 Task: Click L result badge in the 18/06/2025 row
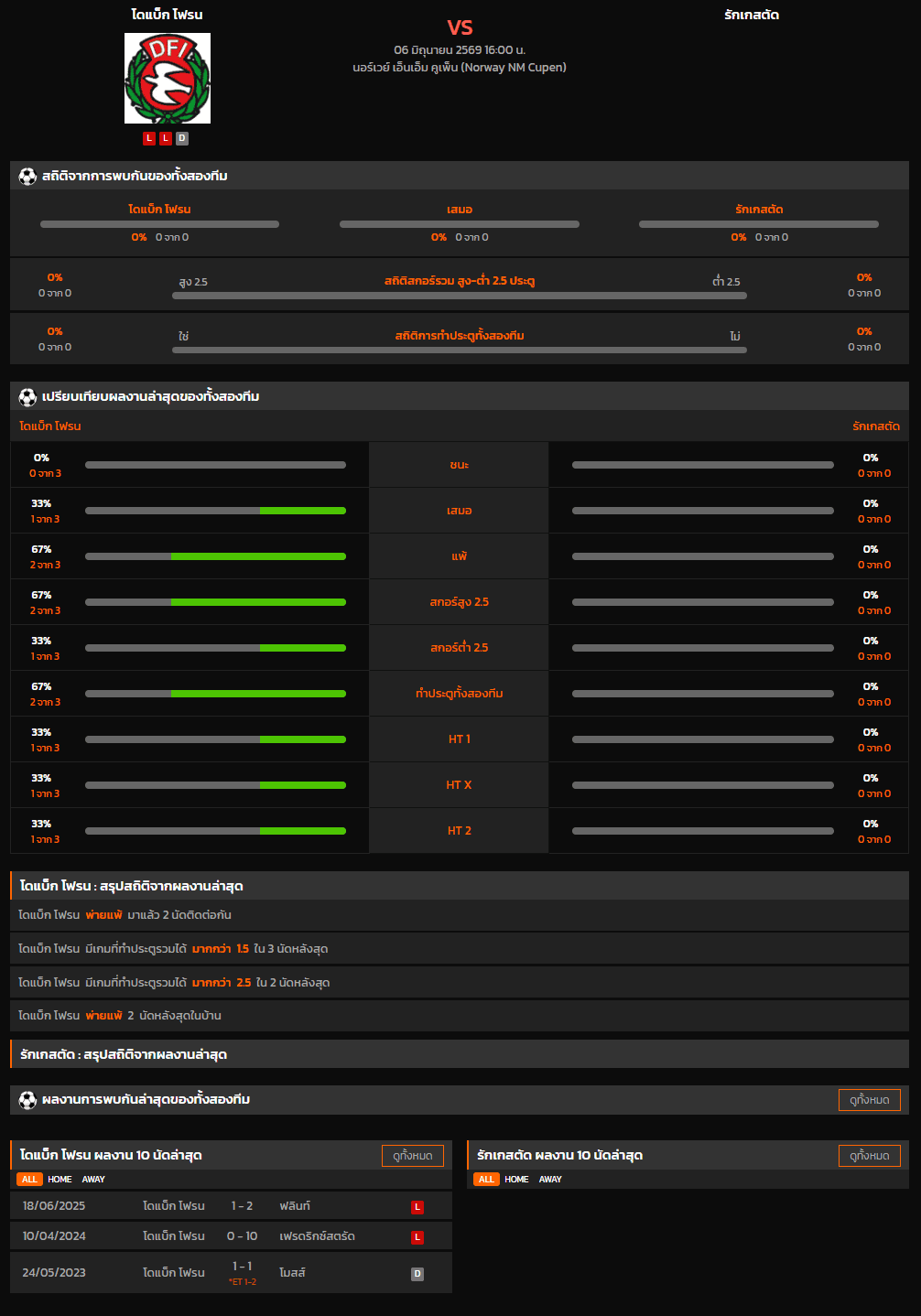[x=417, y=1207]
